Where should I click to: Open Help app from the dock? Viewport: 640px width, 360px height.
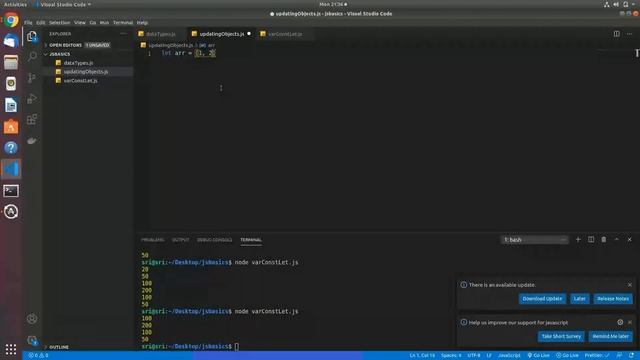point(11,148)
